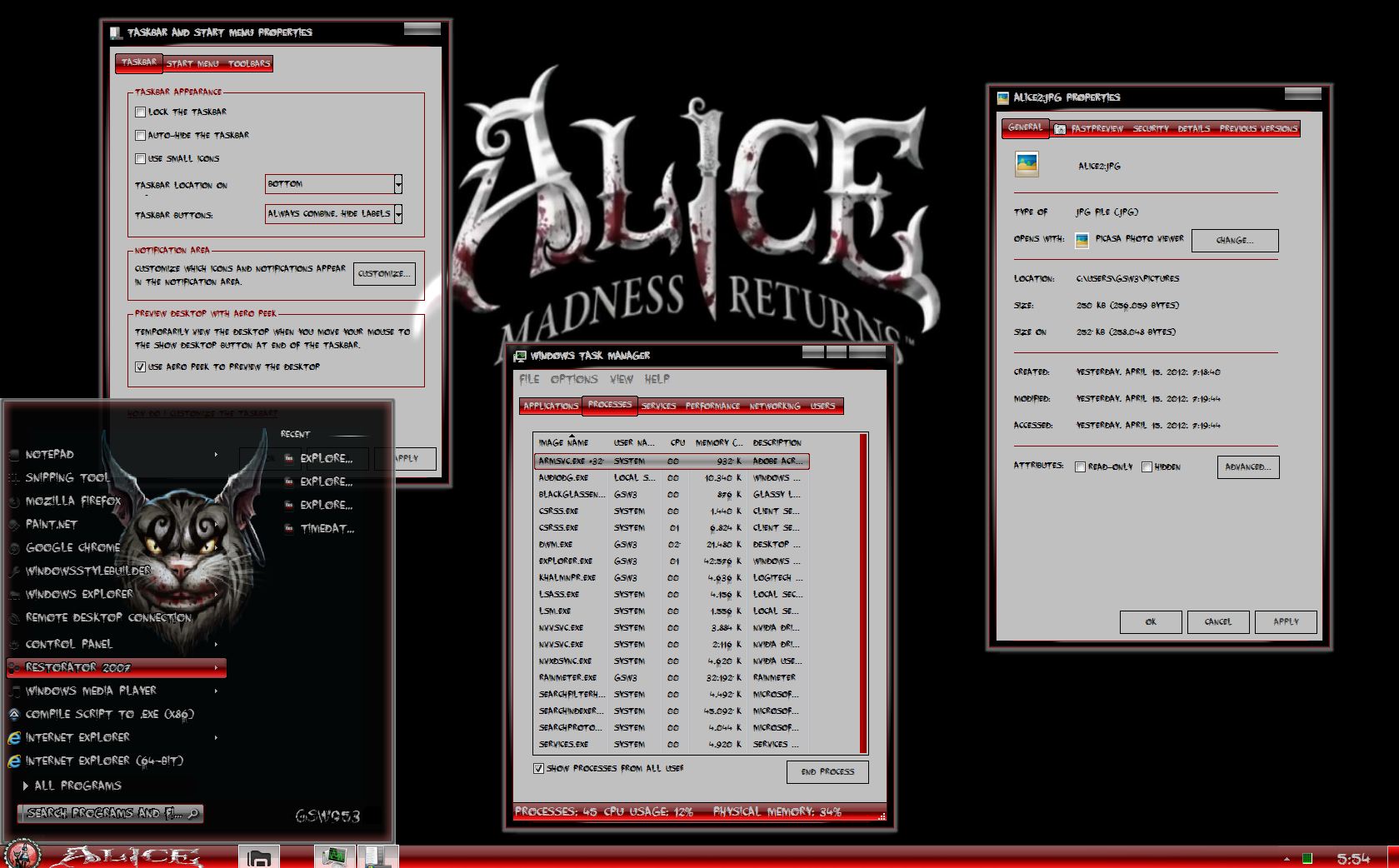Switch to the Start Menu tab
The image size is (1399, 868).
tap(192, 63)
